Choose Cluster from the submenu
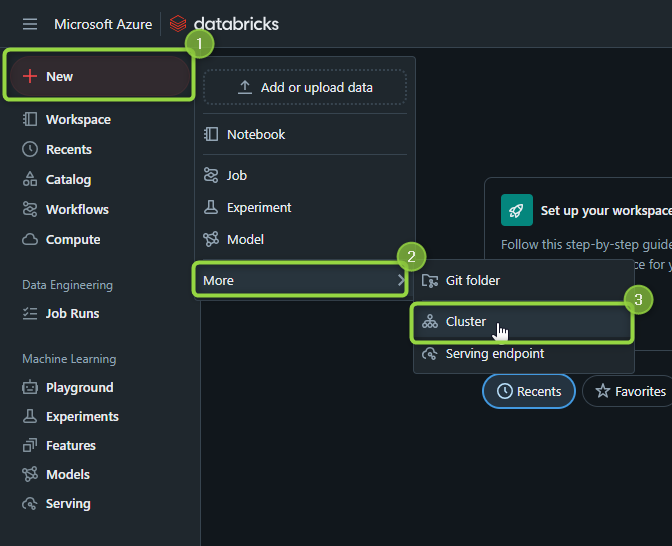The height and width of the screenshot is (546, 672). click(522, 322)
